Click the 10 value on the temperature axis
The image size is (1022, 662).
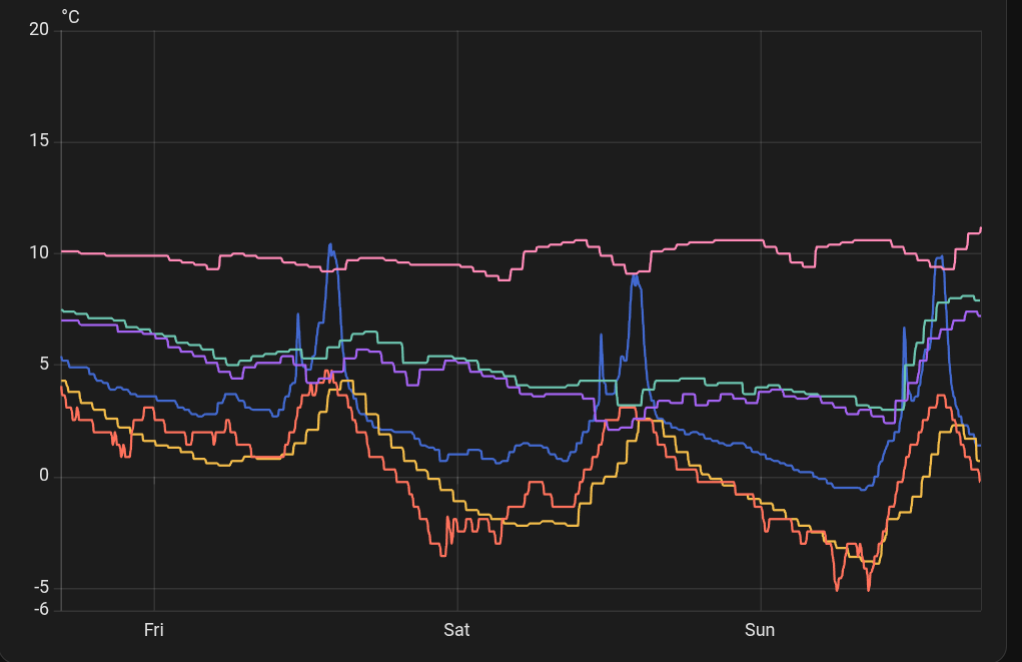pos(39,253)
